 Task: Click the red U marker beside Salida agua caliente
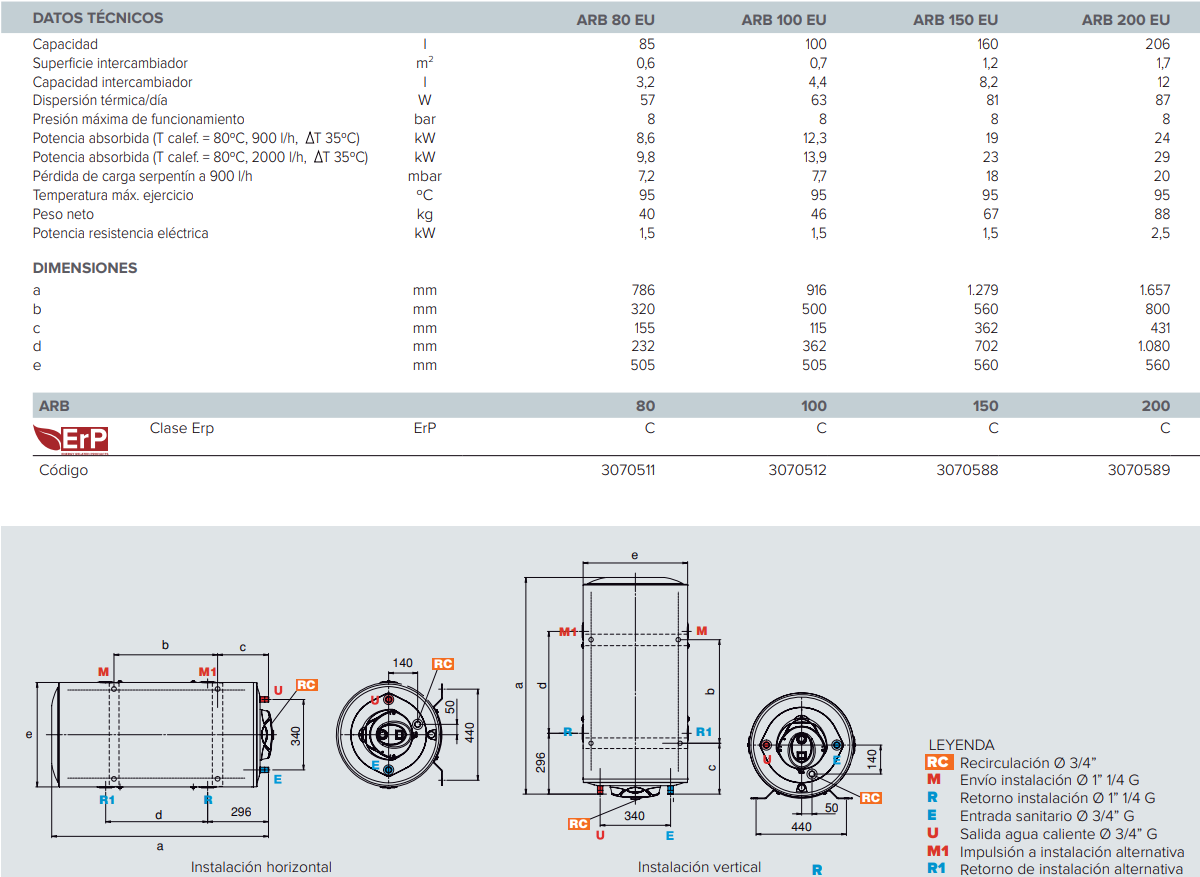tap(933, 833)
